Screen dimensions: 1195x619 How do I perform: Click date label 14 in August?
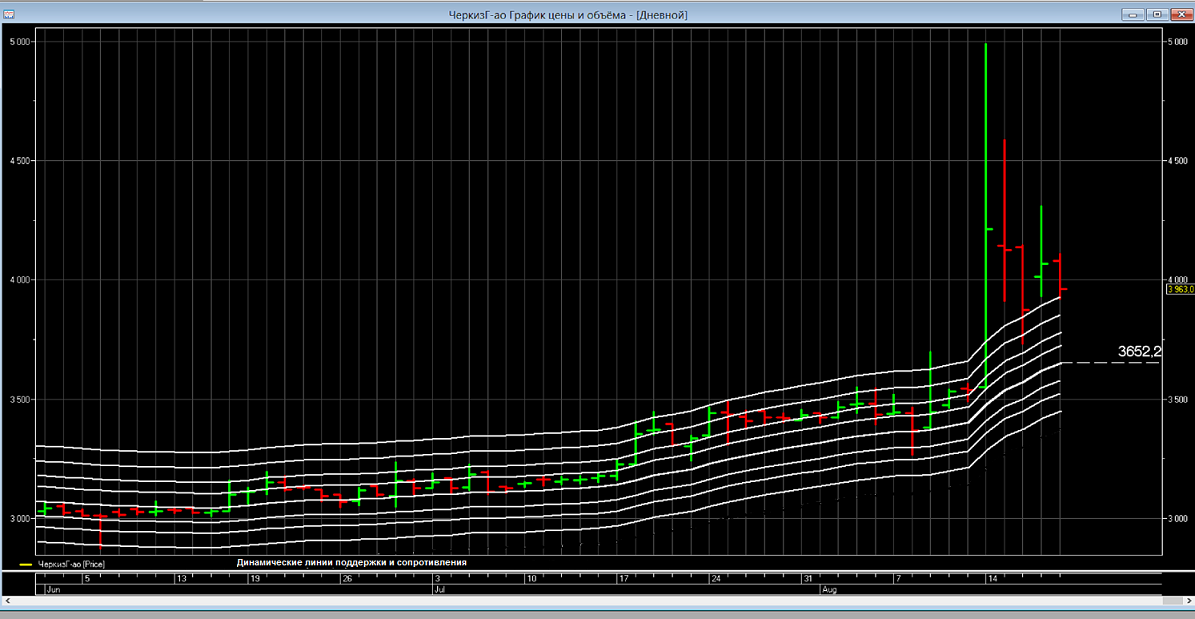point(992,579)
